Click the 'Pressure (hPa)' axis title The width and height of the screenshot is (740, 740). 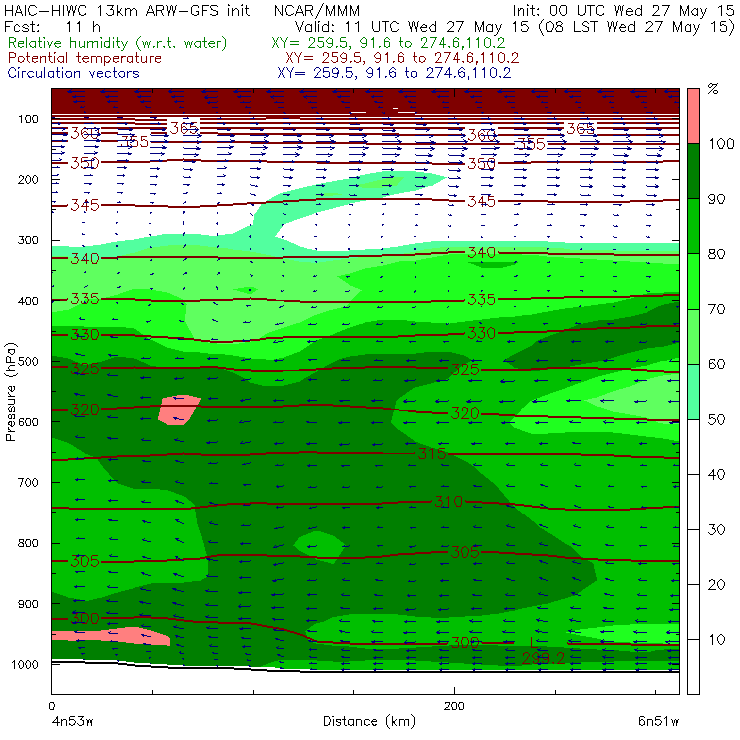pos(10,392)
